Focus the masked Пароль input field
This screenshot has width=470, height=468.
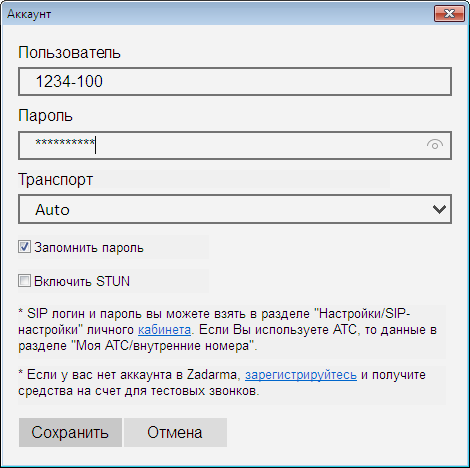pos(235,145)
